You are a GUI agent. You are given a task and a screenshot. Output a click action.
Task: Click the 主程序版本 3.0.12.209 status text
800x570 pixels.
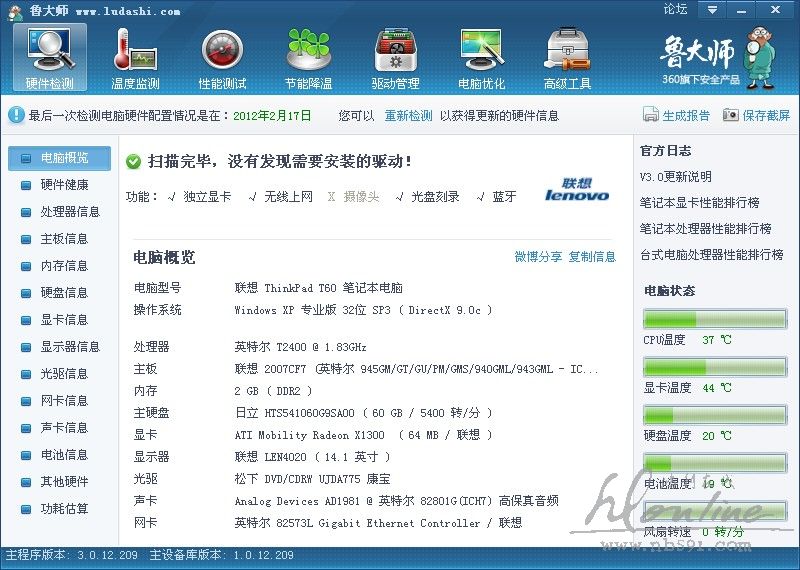71,555
